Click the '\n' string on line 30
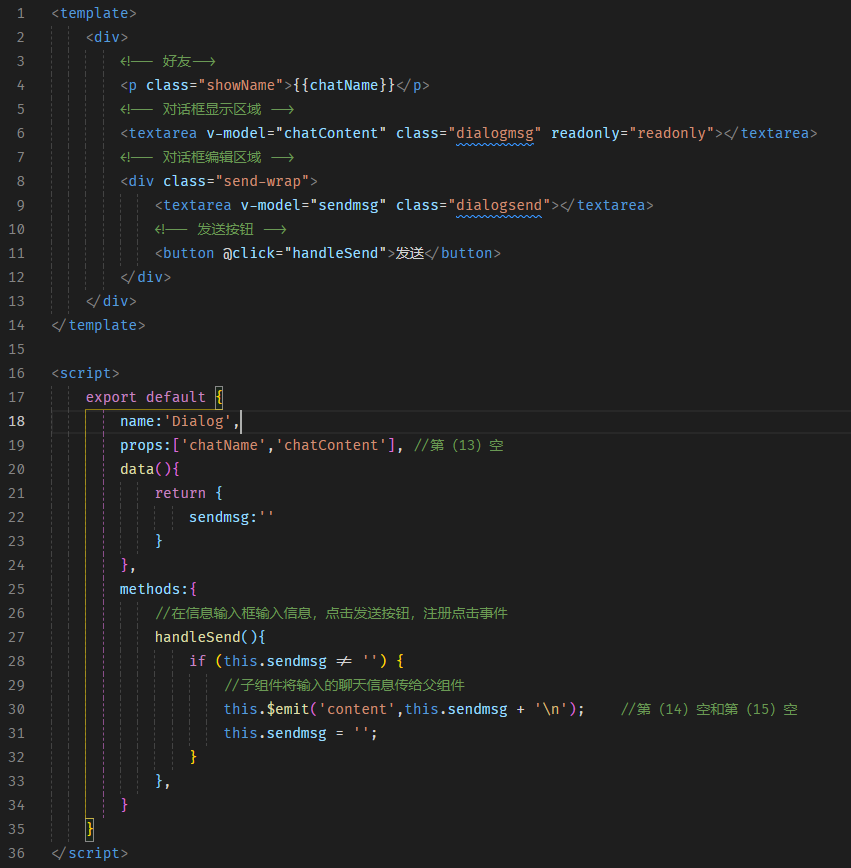 [551, 709]
